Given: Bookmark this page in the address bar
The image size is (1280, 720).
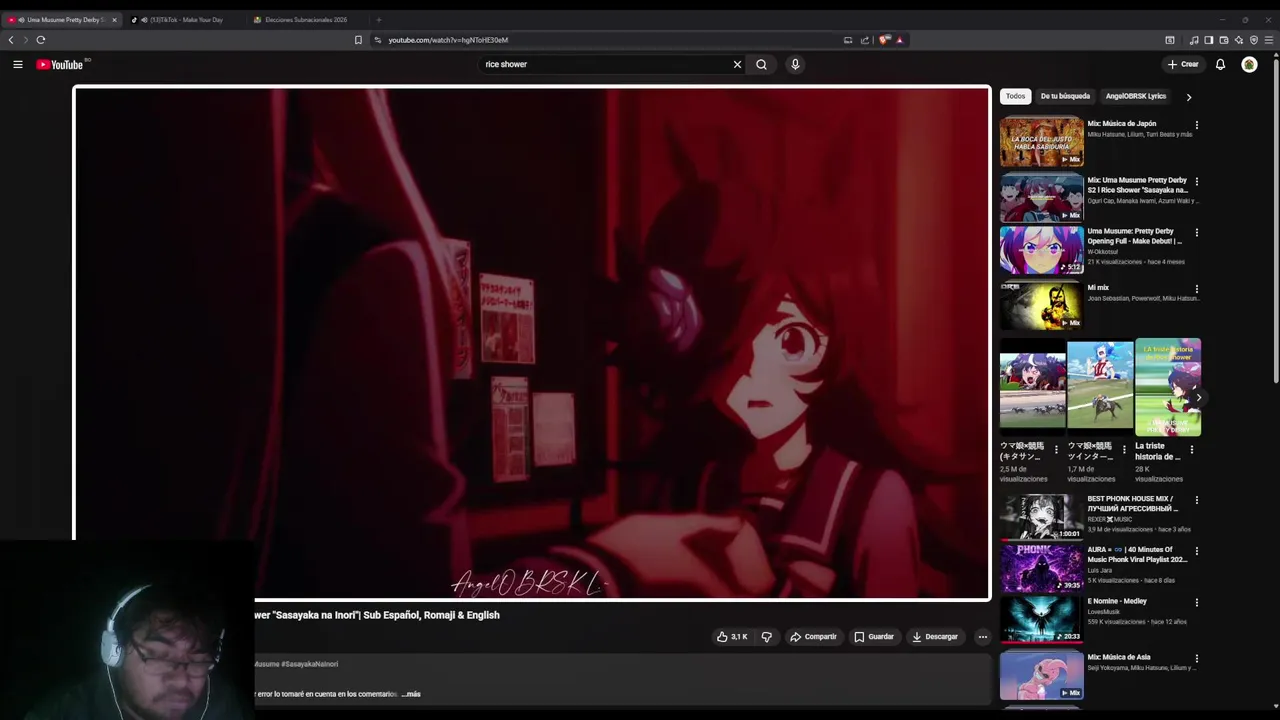Looking at the screenshot, I should 358,40.
